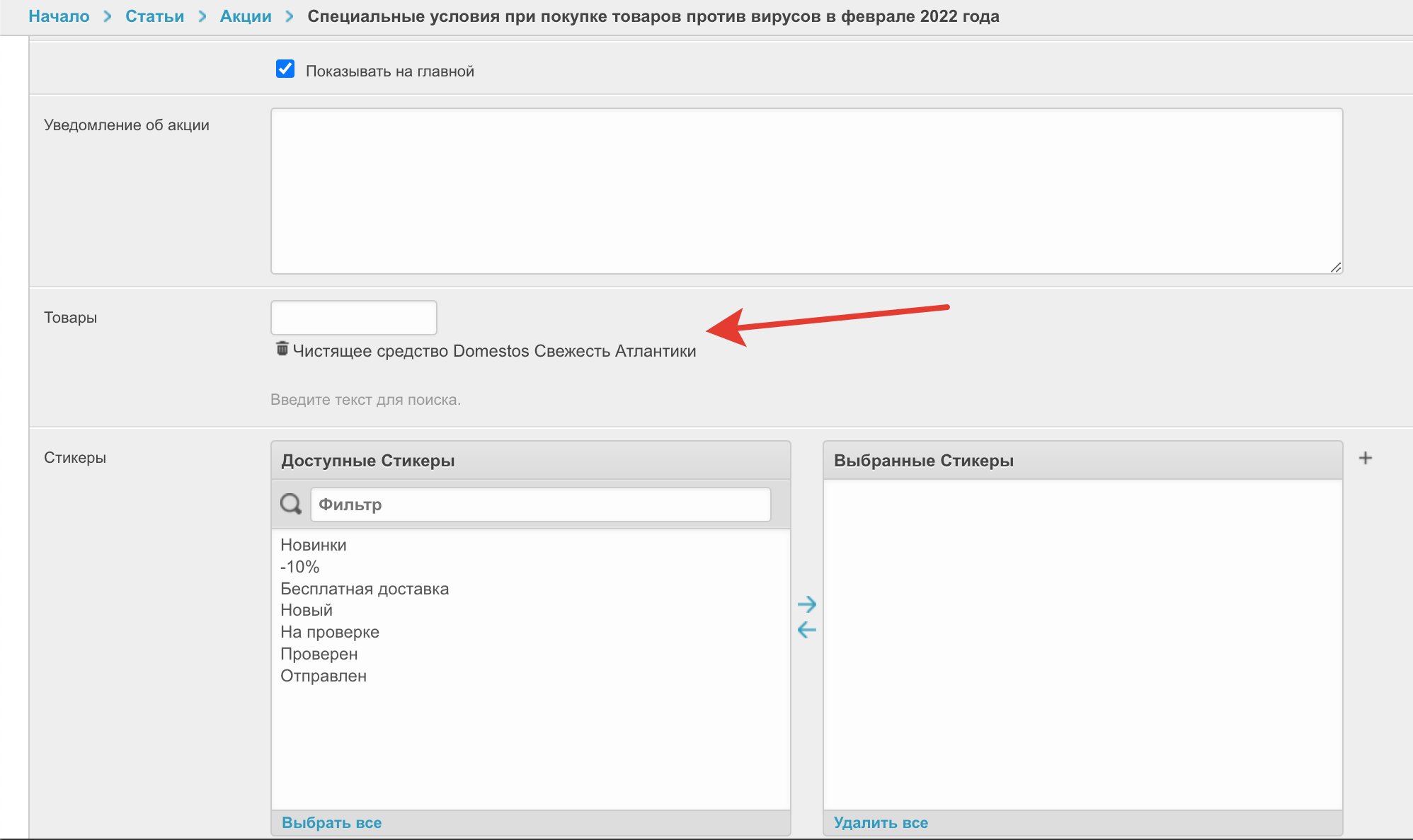Click the right arrow to add sticker
1413x840 pixels.
click(x=806, y=604)
